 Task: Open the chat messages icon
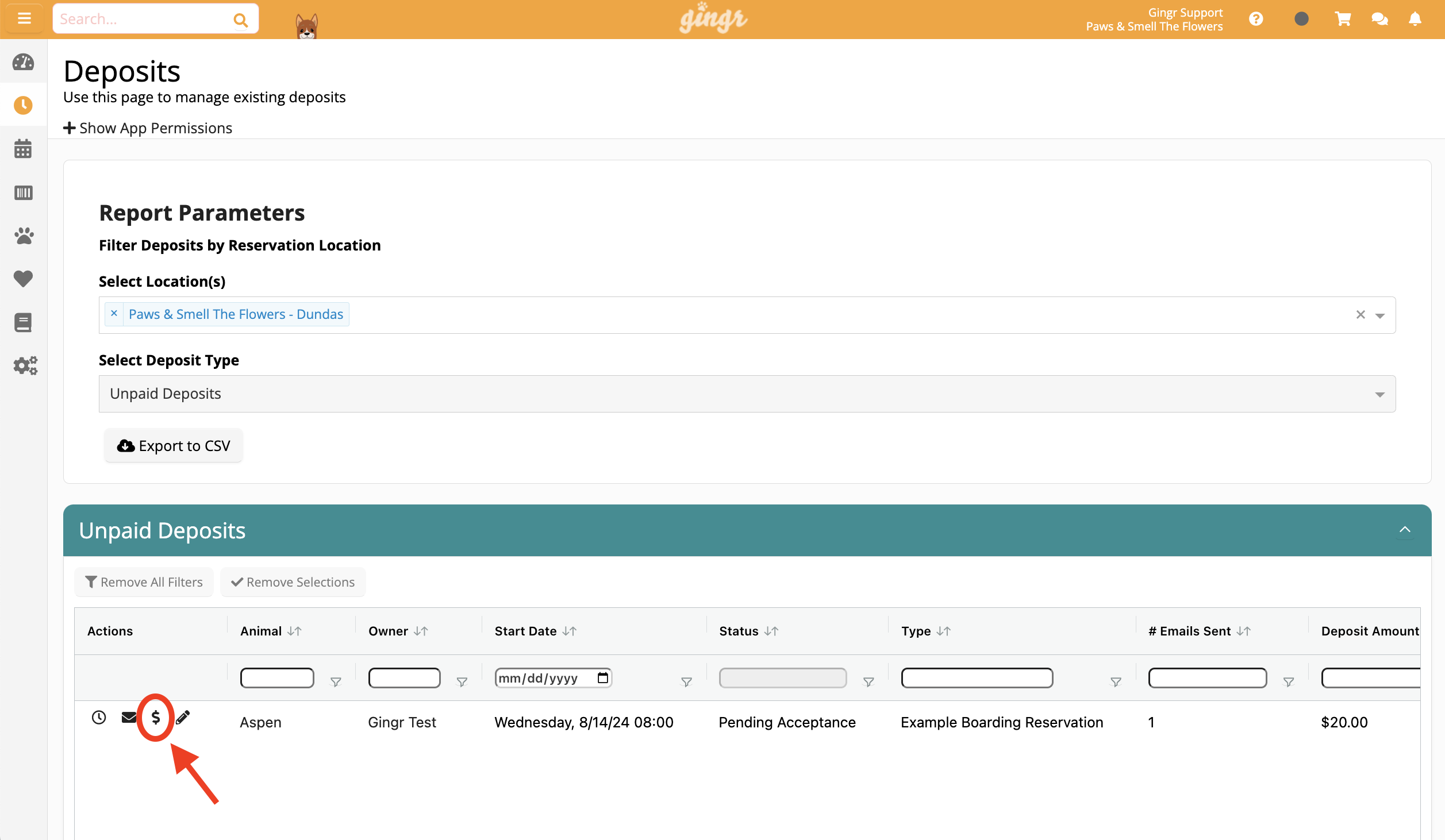pos(1379,19)
